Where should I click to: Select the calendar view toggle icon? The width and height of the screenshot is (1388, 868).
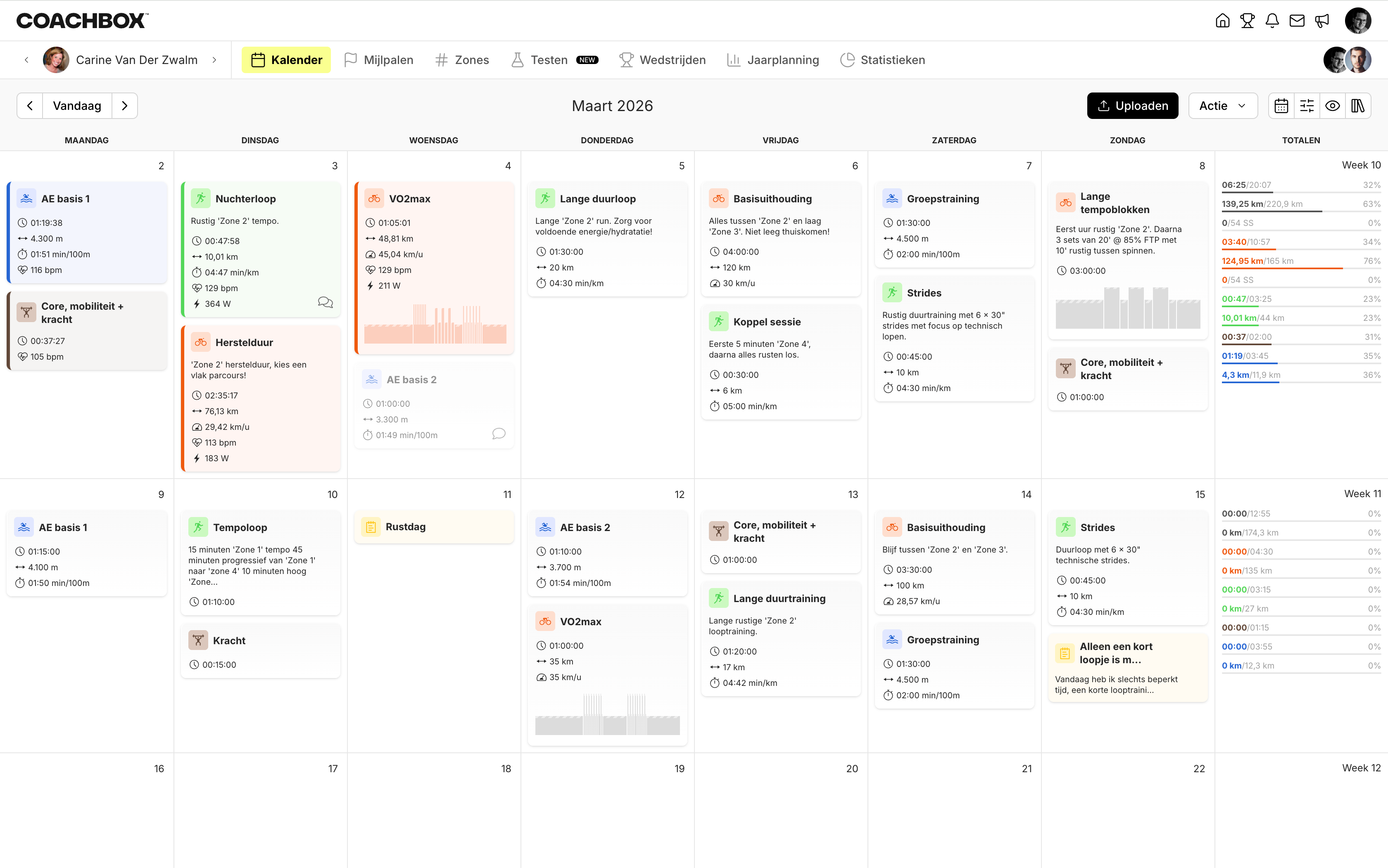coord(1282,106)
